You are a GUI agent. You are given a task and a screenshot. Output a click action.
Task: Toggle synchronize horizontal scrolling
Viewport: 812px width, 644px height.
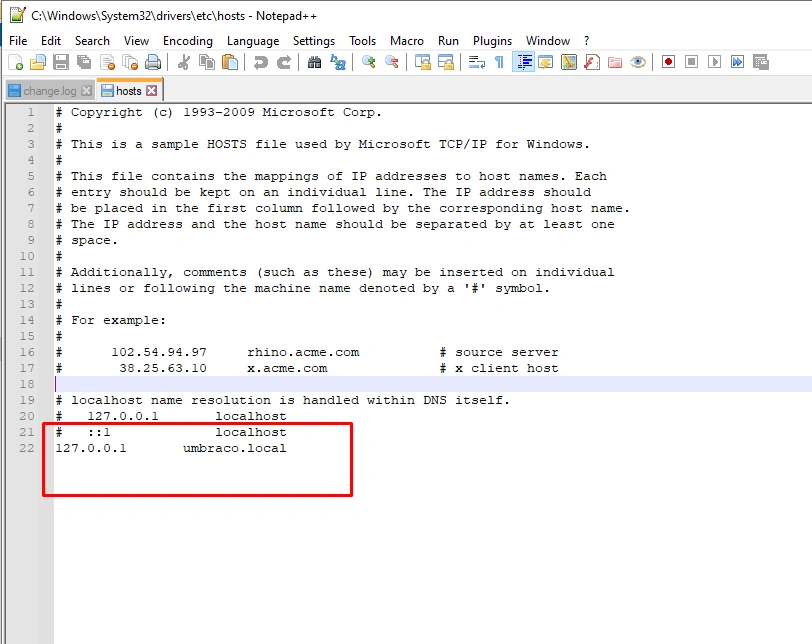click(x=445, y=62)
